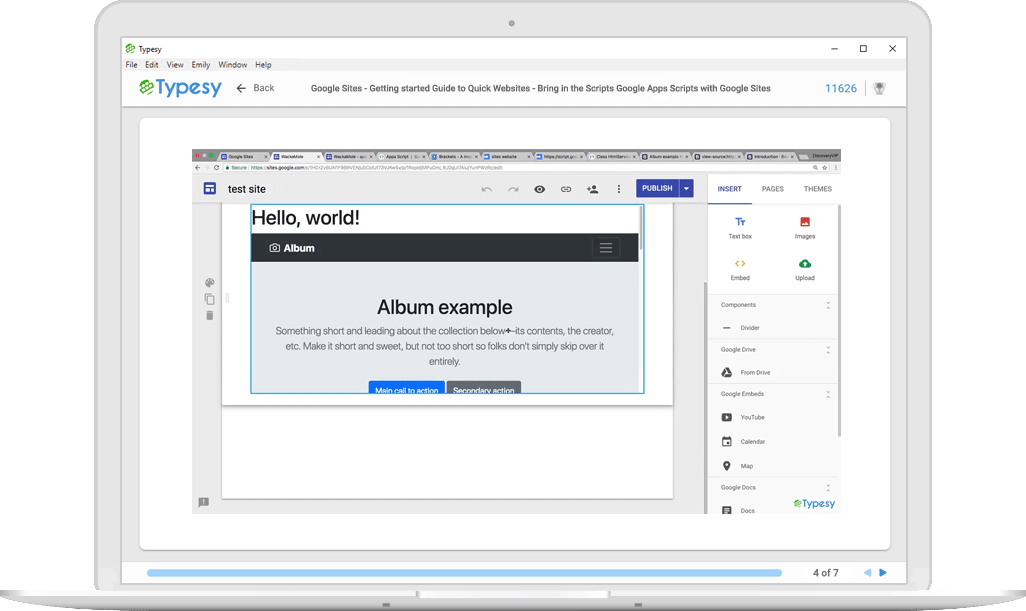Click the add collaborators icon
The height and width of the screenshot is (611, 1026).
point(592,188)
